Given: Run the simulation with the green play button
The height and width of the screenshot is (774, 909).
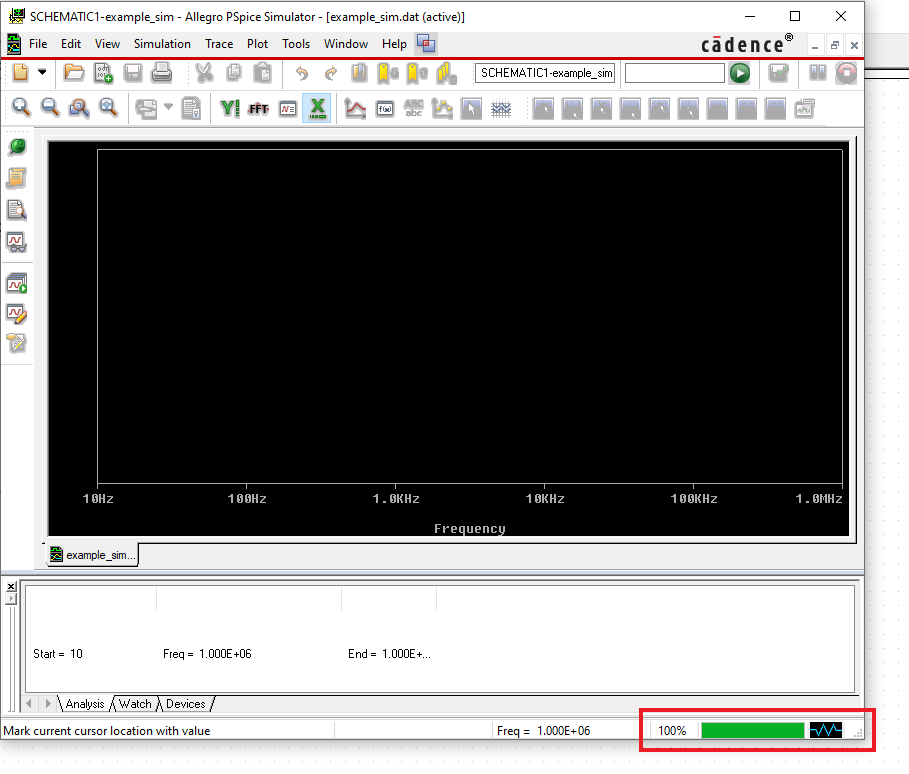Looking at the screenshot, I should [x=741, y=72].
